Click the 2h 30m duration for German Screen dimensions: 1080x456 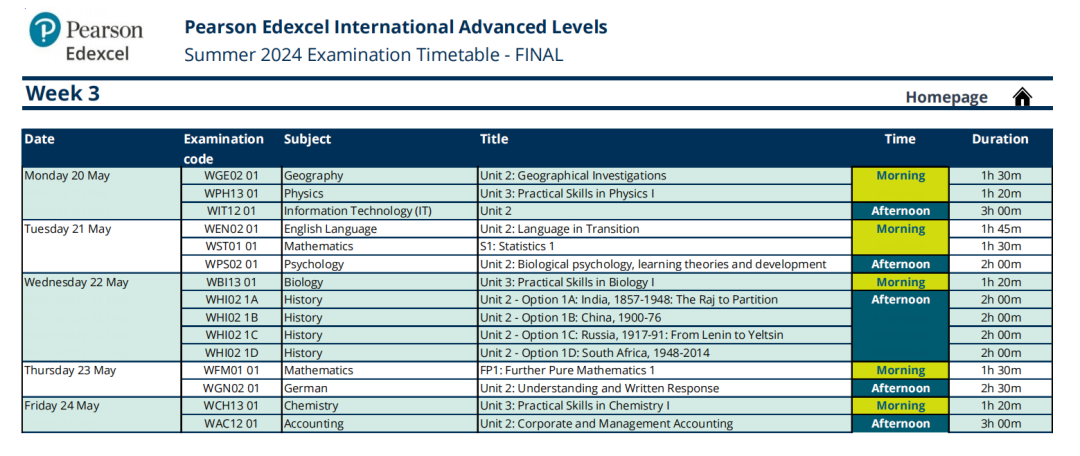(1001, 388)
